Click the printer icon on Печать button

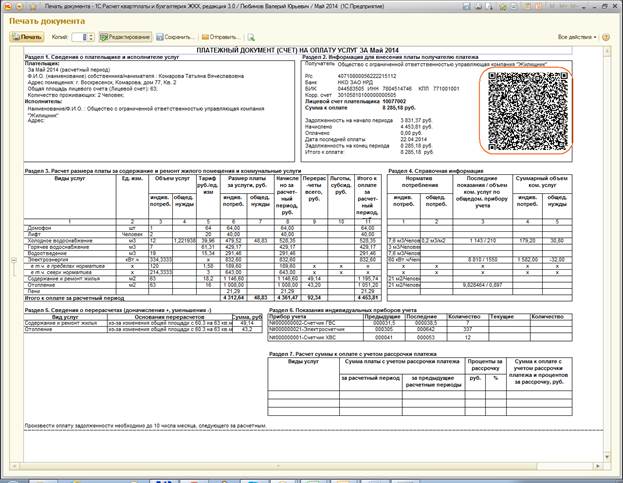tap(16, 37)
